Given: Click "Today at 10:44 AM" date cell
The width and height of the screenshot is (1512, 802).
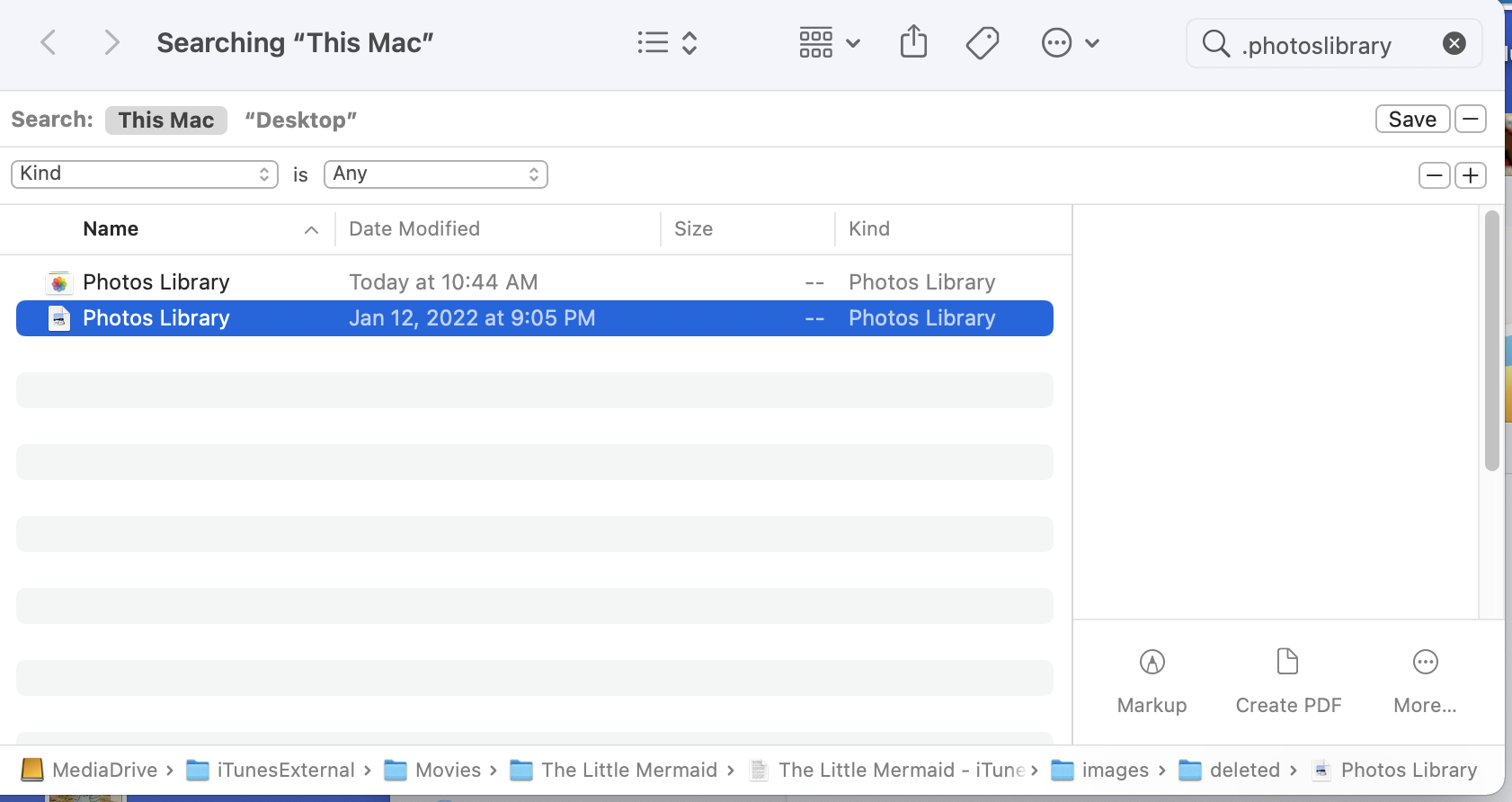Looking at the screenshot, I should tap(443, 282).
